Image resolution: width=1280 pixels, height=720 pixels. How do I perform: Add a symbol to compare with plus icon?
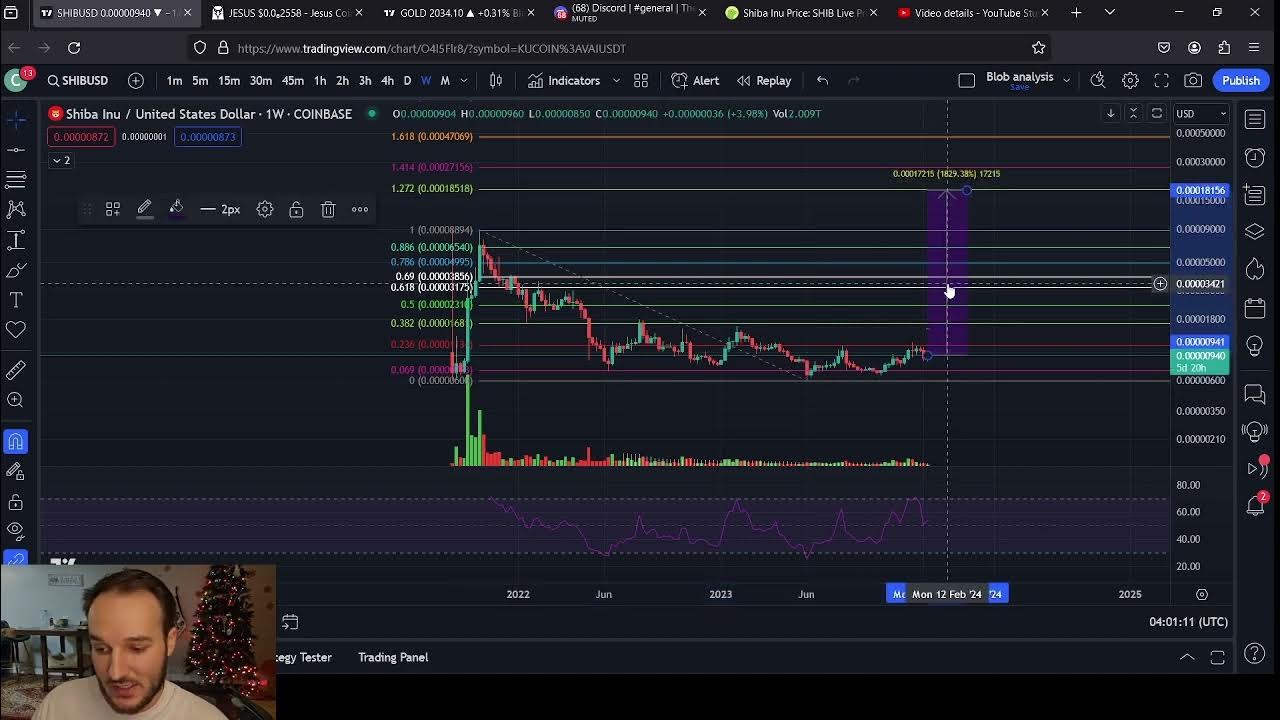coord(136,80)
